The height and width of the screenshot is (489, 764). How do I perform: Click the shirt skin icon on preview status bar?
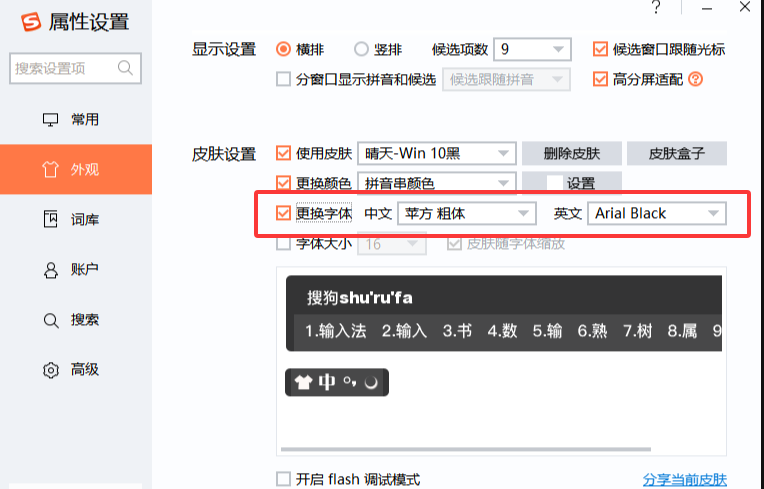pos(303,382)
